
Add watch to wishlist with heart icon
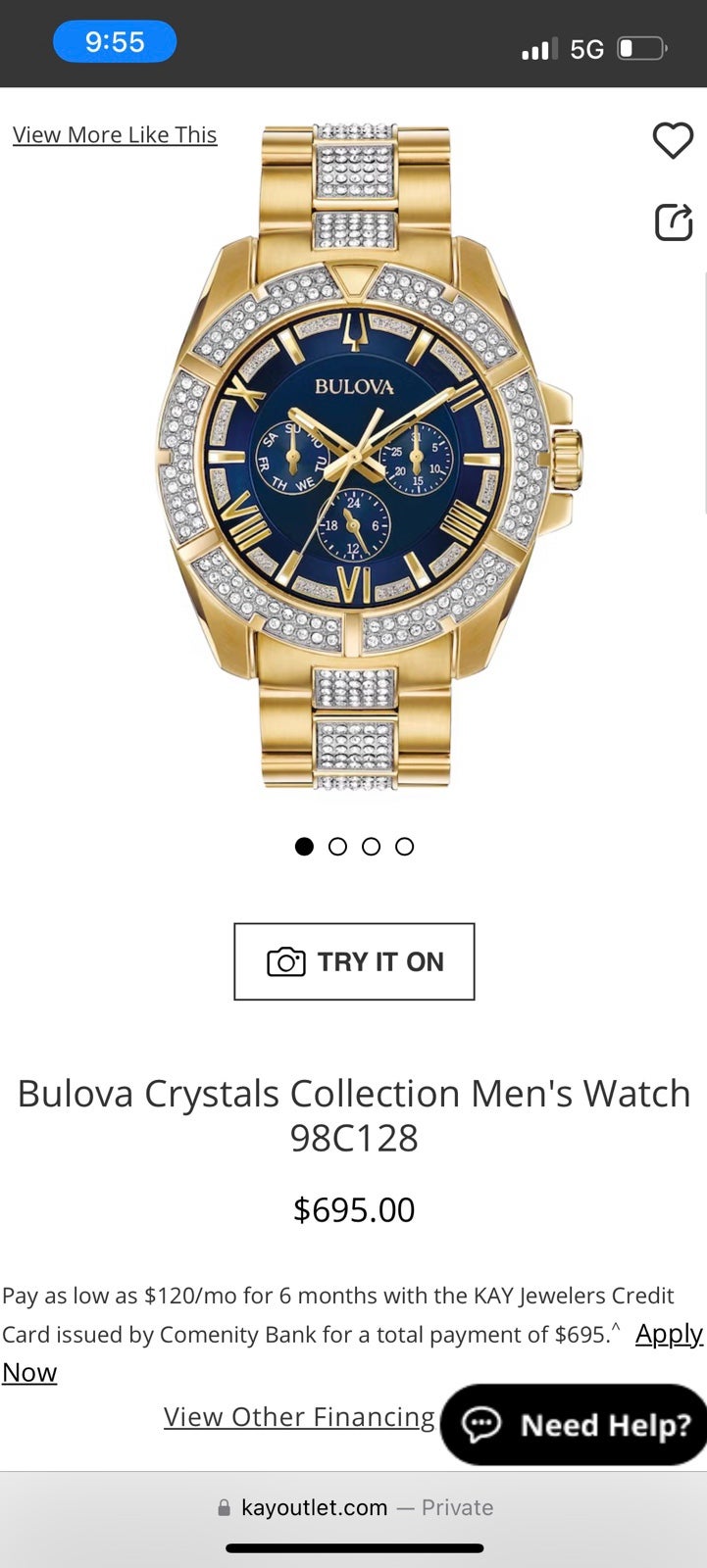pos(673,140)
